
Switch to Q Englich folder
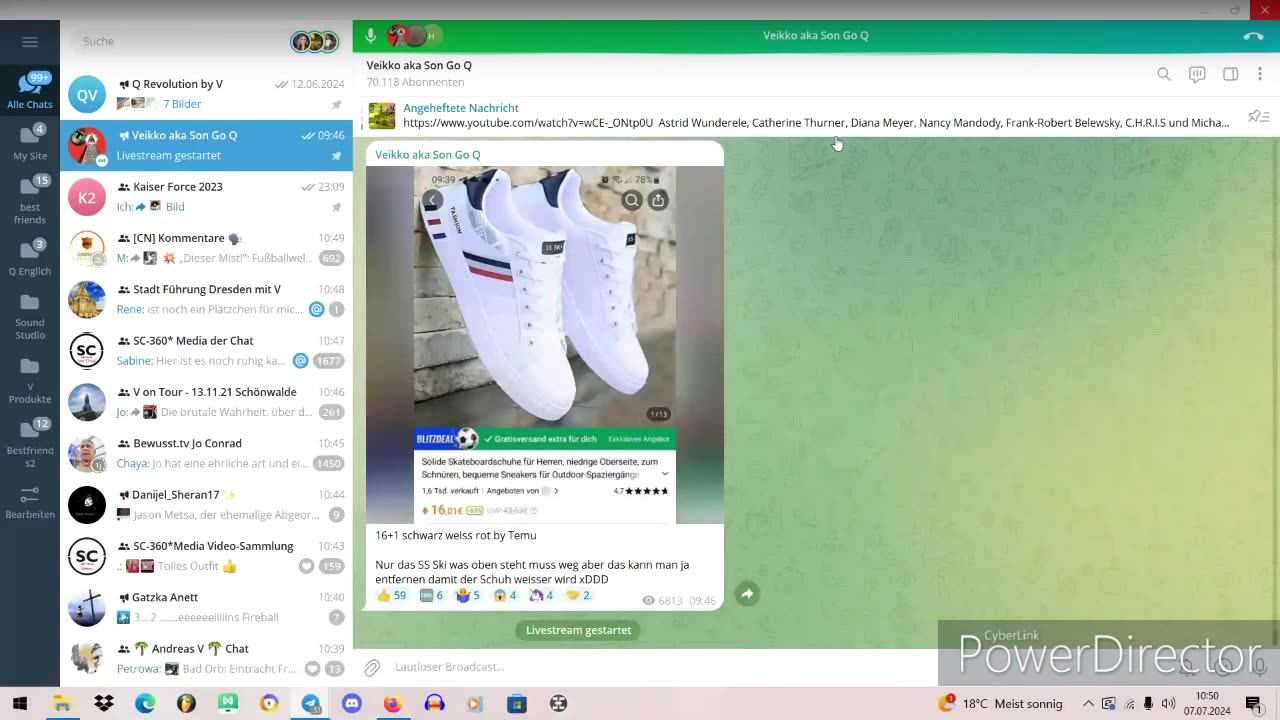tap(30, 257)
